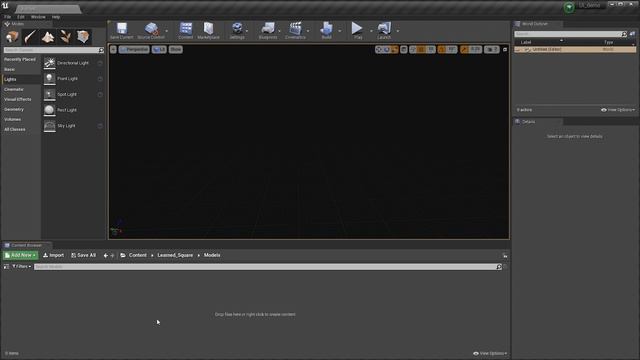Toggle the surface snapping viewport button
Image resolution: width=640 pixels, height=360 pixels.
(x=413, y=49)
